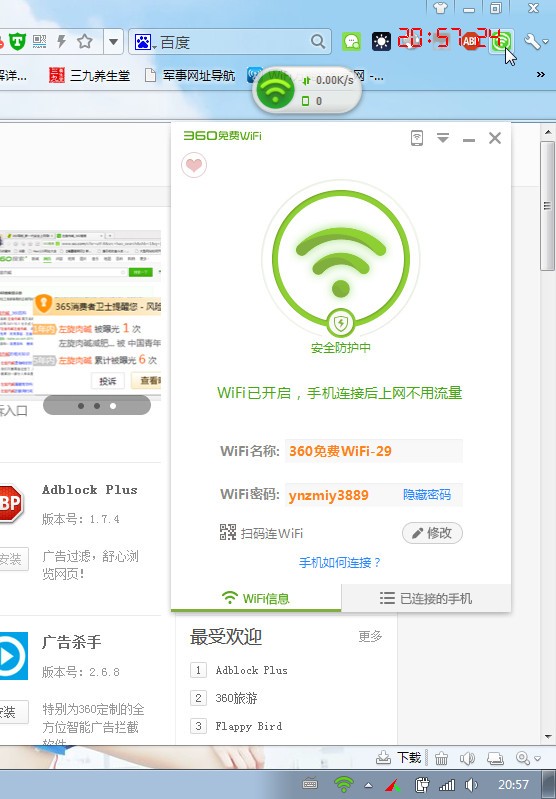
Task: Expand the bookmark star dropdown arrow
Action: [113, 42]
